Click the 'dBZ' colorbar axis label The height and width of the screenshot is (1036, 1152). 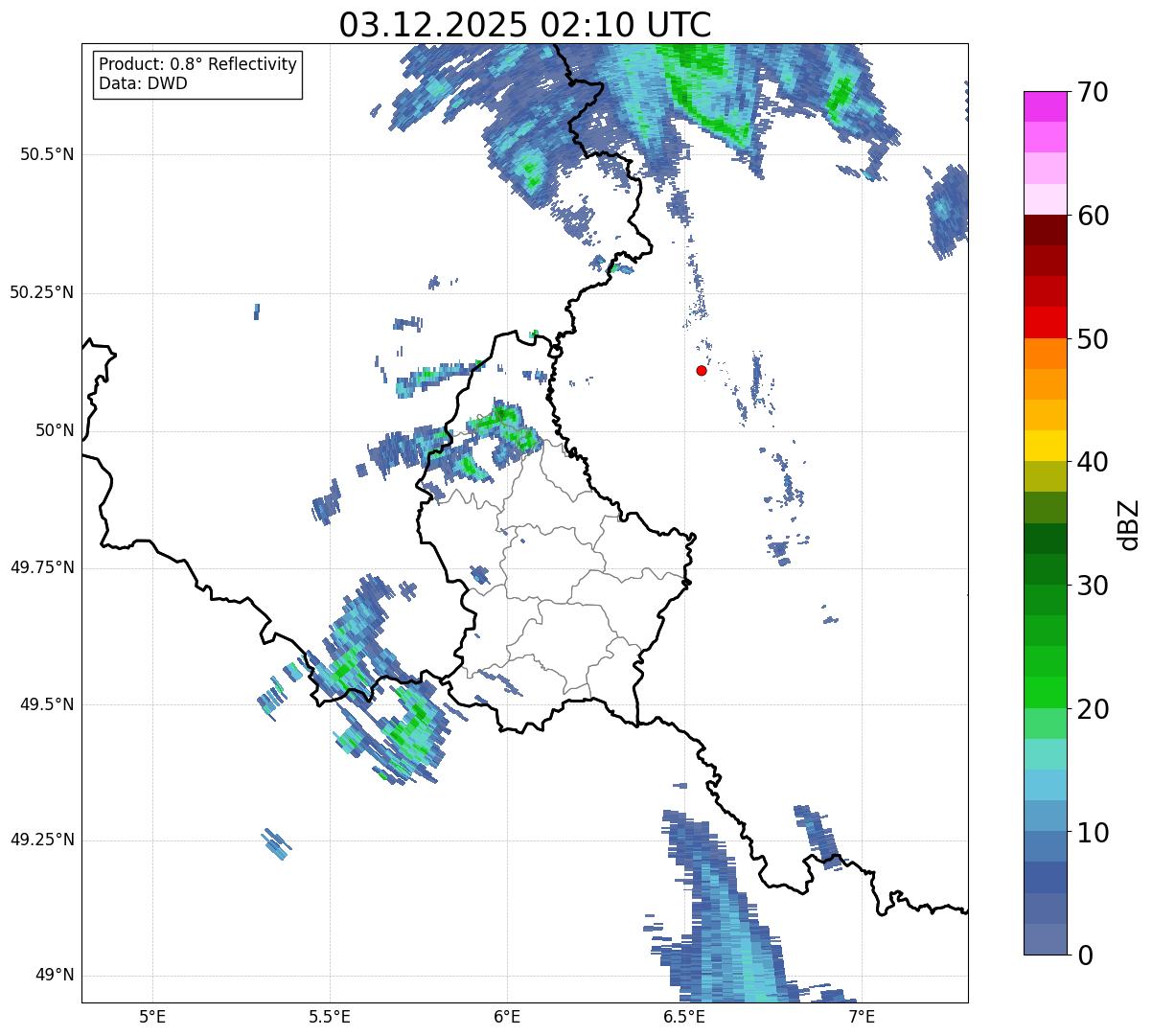point(1129,523)
